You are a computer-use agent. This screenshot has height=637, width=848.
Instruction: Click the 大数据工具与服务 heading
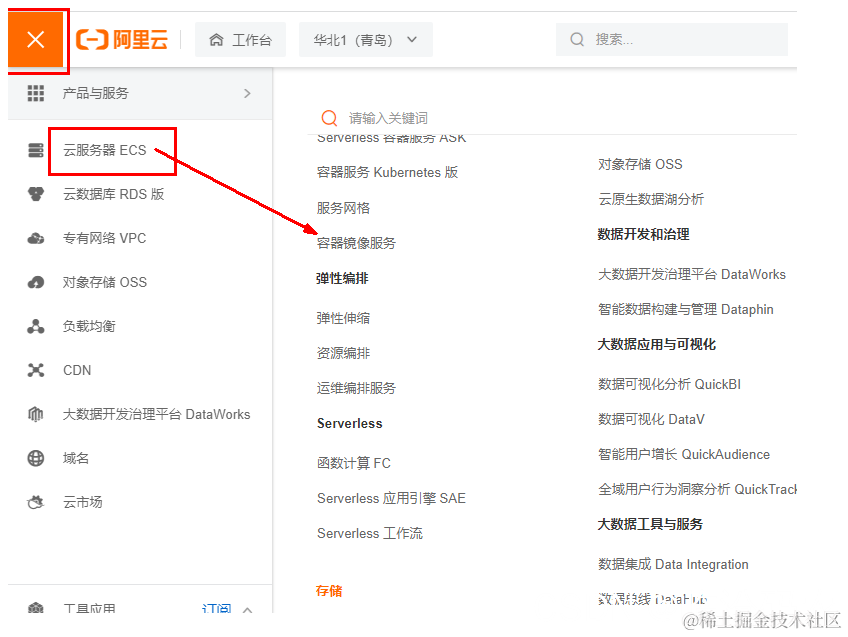650,525
